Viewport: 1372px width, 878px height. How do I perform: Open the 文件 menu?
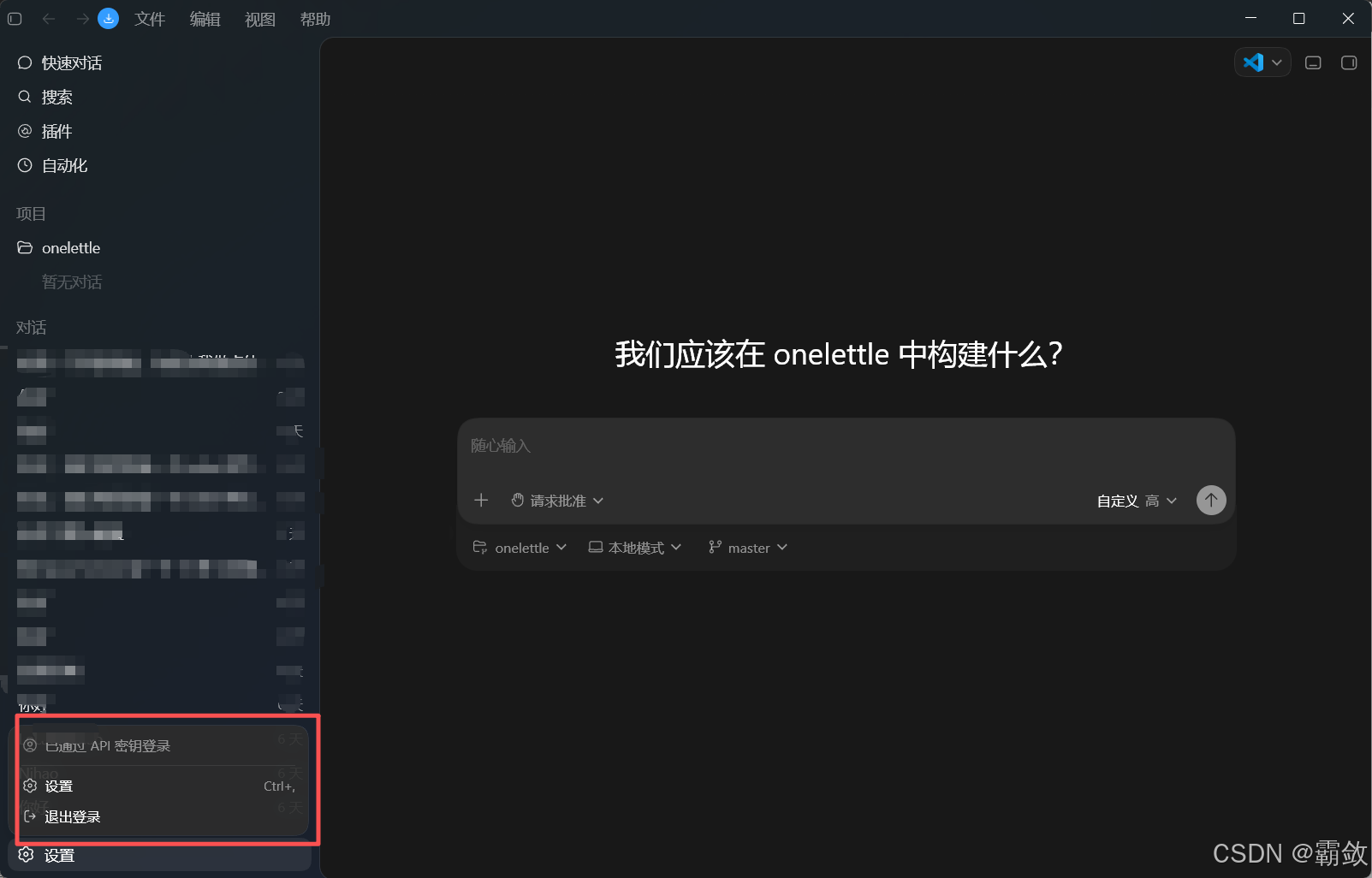150,19
